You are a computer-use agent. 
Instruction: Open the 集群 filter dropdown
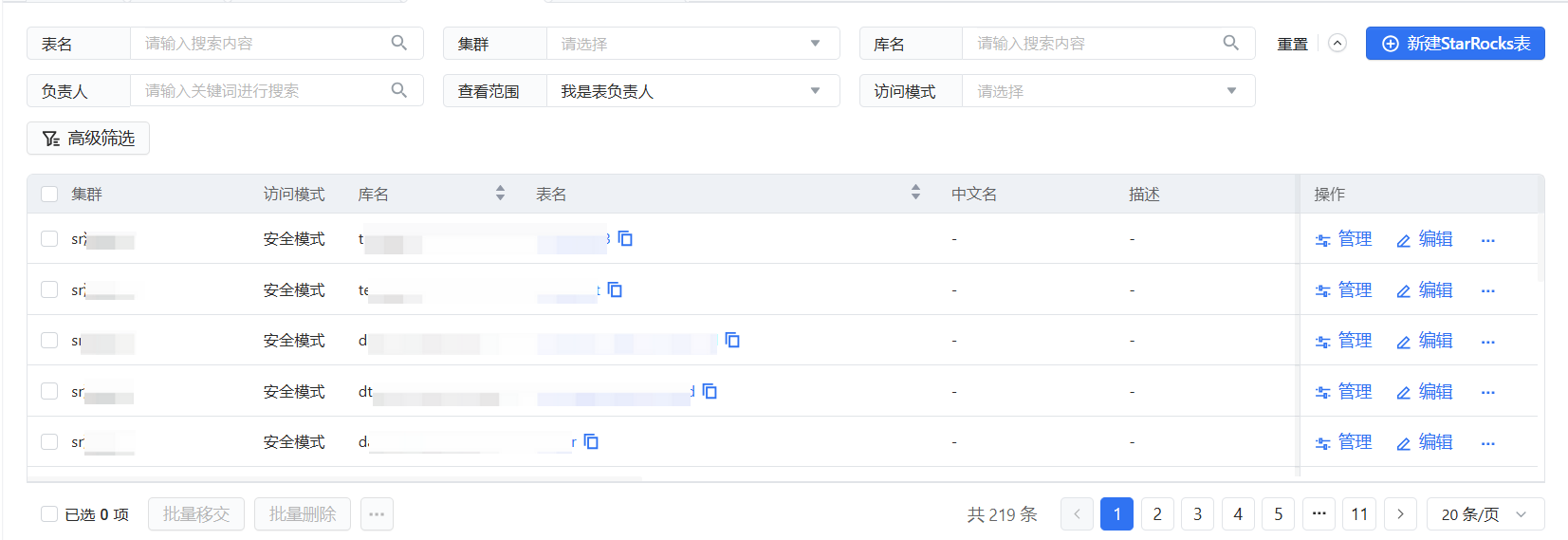click(692, 44)
